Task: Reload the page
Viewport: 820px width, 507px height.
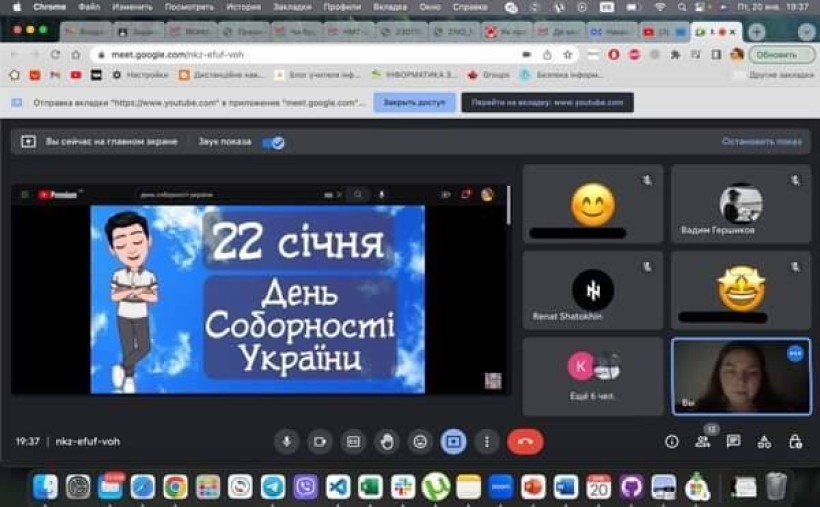Action: point(55,54)
